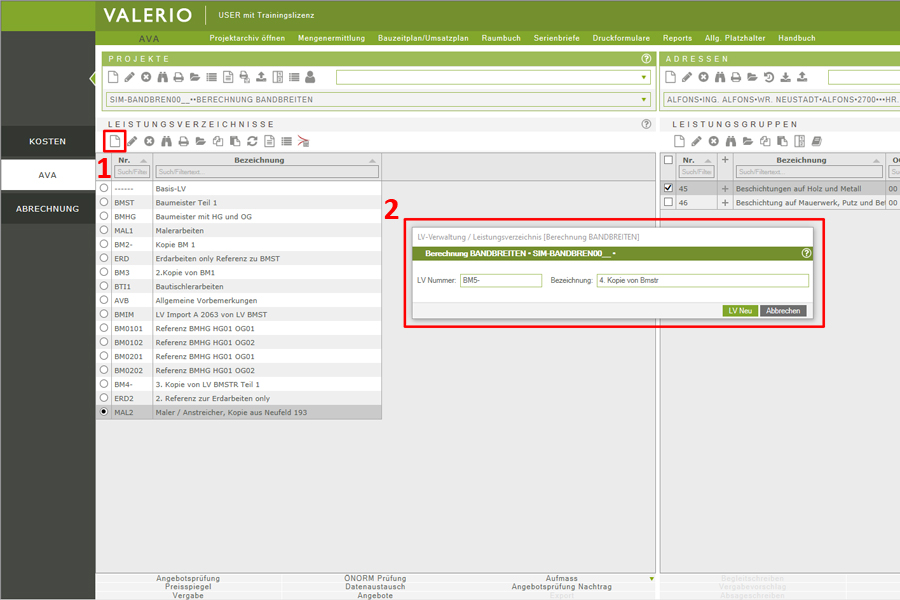Image resolution: width=900 pixels, height=600 pixels.
Task: Select the Basis-LV radio button
Action: 104,188
